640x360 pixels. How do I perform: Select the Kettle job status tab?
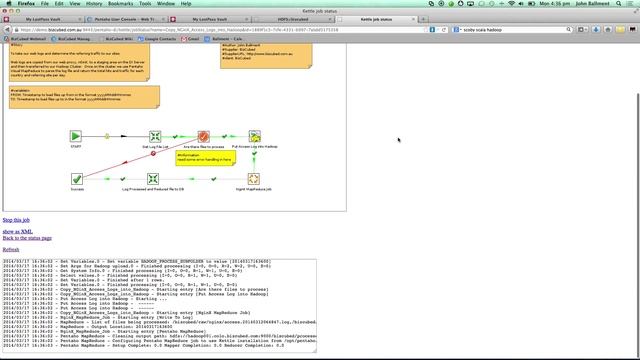(376, 19)
